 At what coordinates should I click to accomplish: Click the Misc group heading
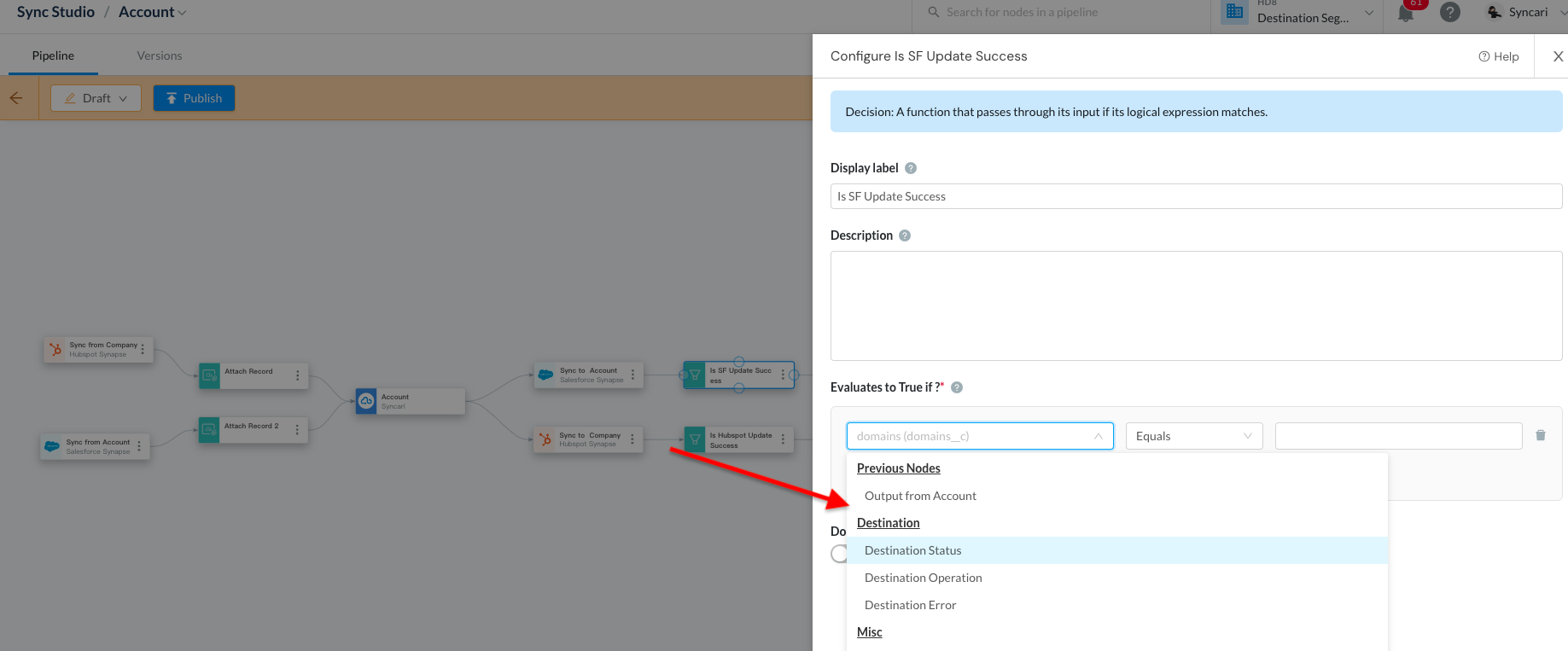tap(869, 632)
